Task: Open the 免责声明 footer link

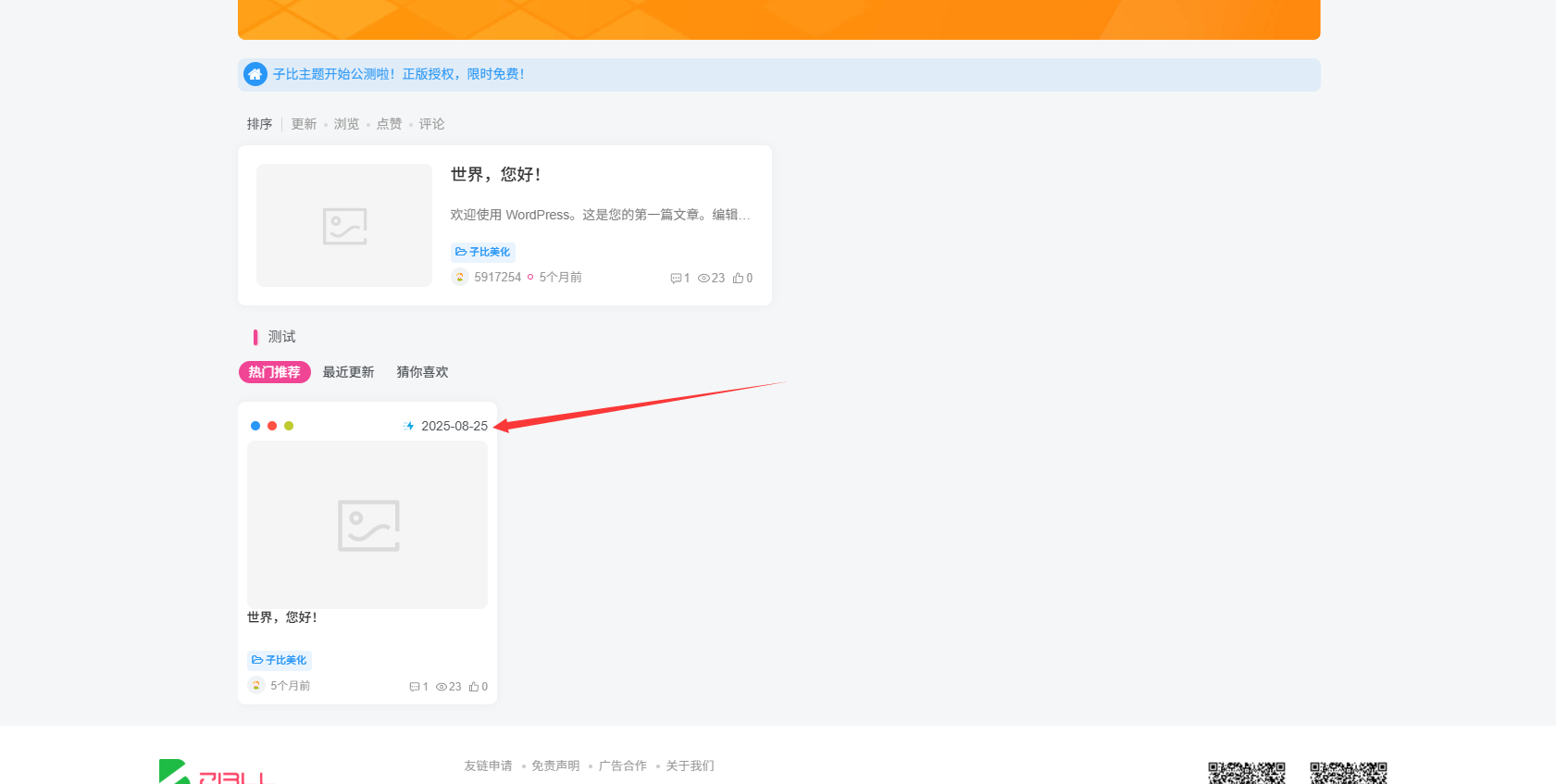Action: [555, 766]
